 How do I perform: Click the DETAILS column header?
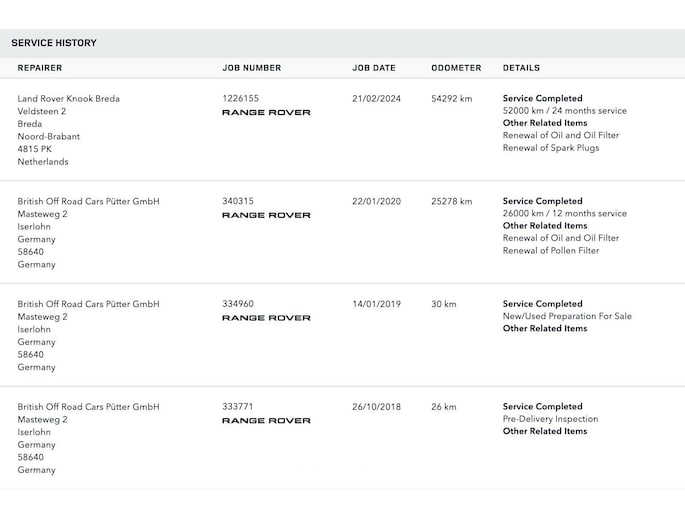tap(521, 68)
